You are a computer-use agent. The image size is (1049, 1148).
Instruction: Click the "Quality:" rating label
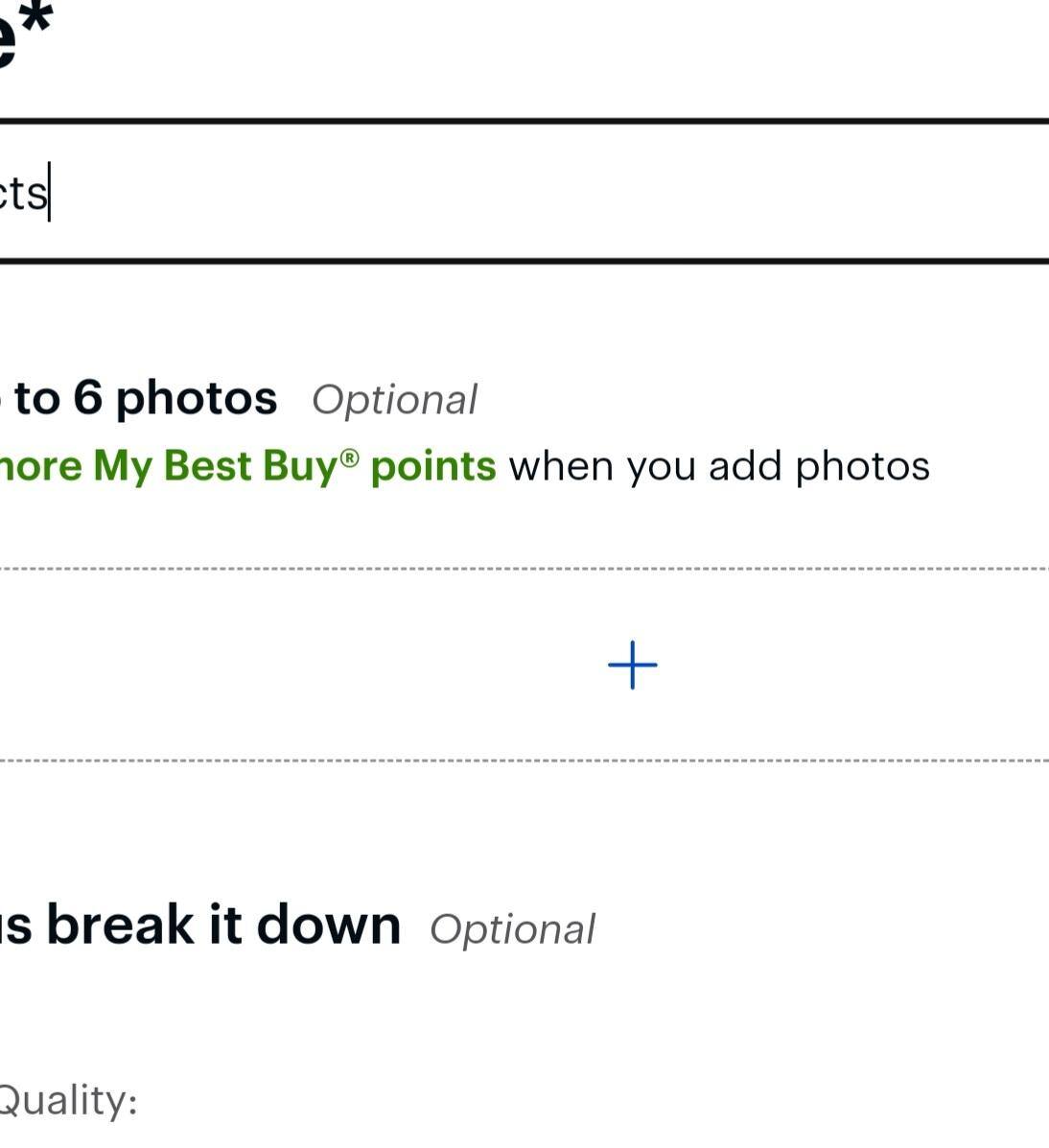[x=67, y=1100]
